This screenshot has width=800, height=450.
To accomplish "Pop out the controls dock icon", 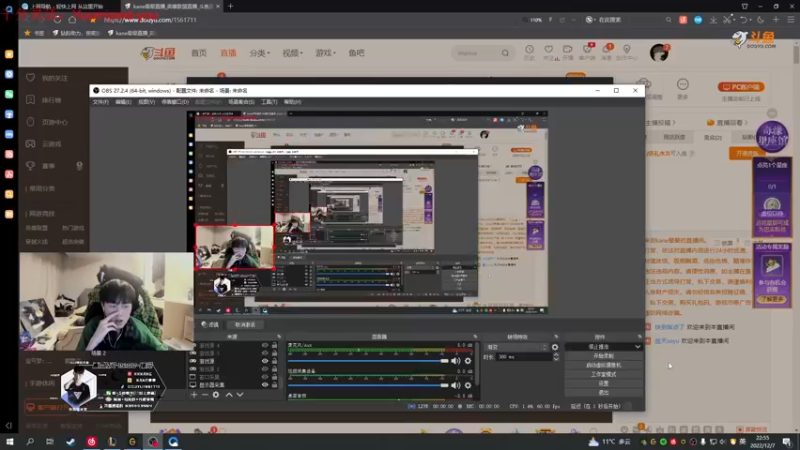I will tap(639, 337).
